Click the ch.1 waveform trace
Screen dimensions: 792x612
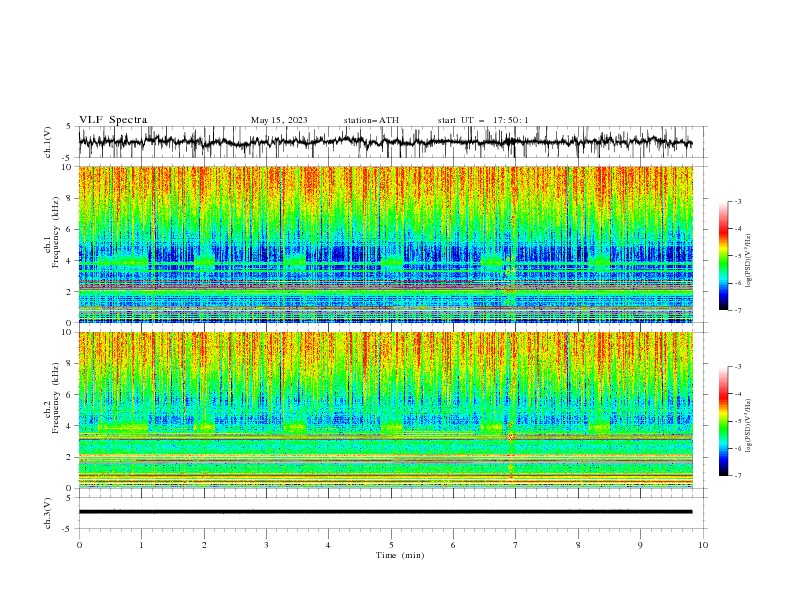point(385,142)
